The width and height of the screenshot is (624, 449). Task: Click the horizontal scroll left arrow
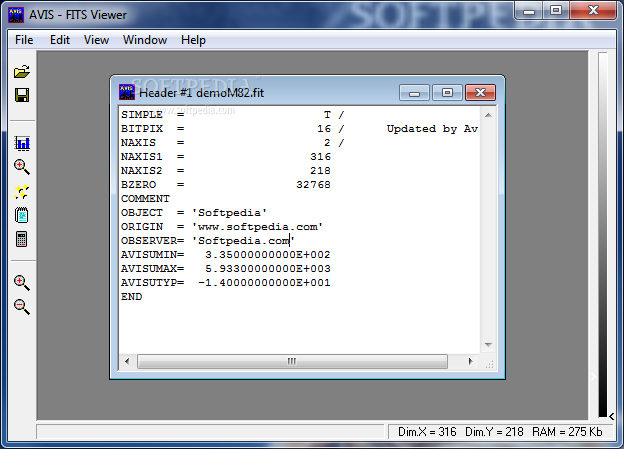pyautogui.click(x=127, y=361)
